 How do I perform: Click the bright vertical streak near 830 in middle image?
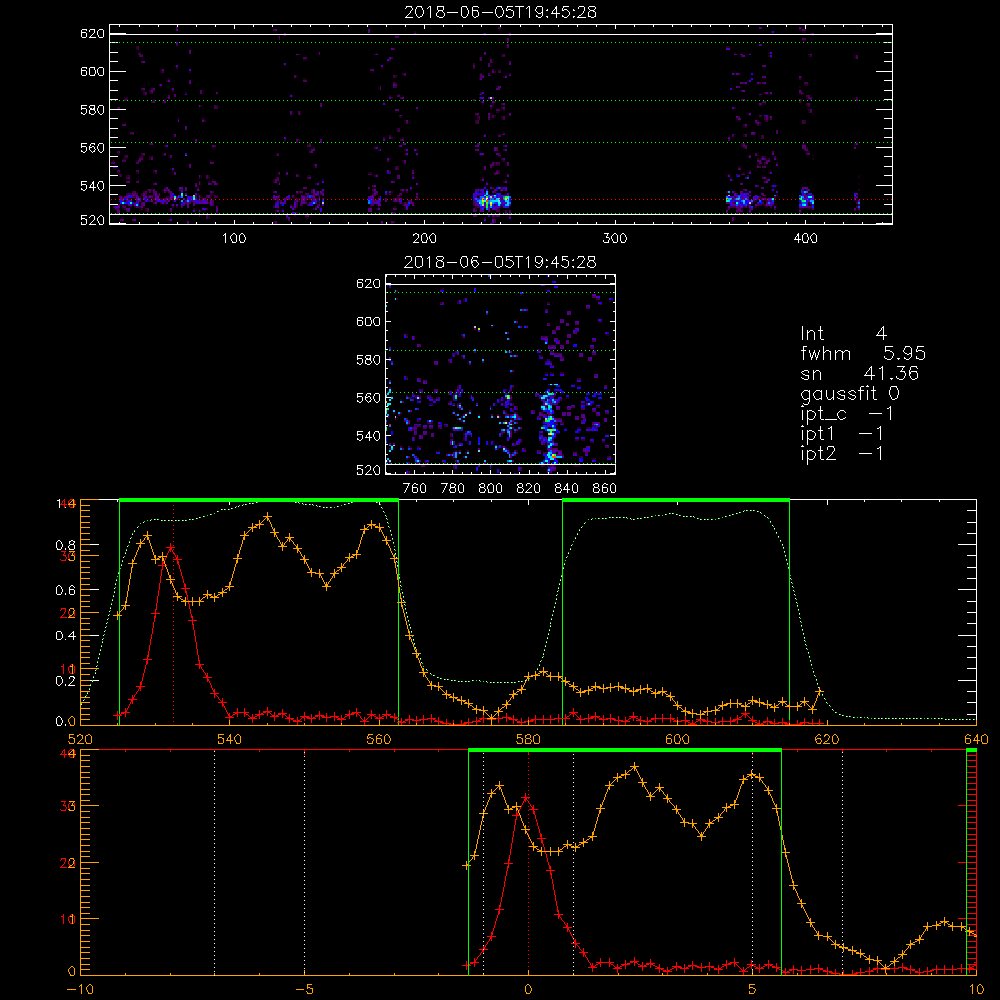(x=548, y=426)
